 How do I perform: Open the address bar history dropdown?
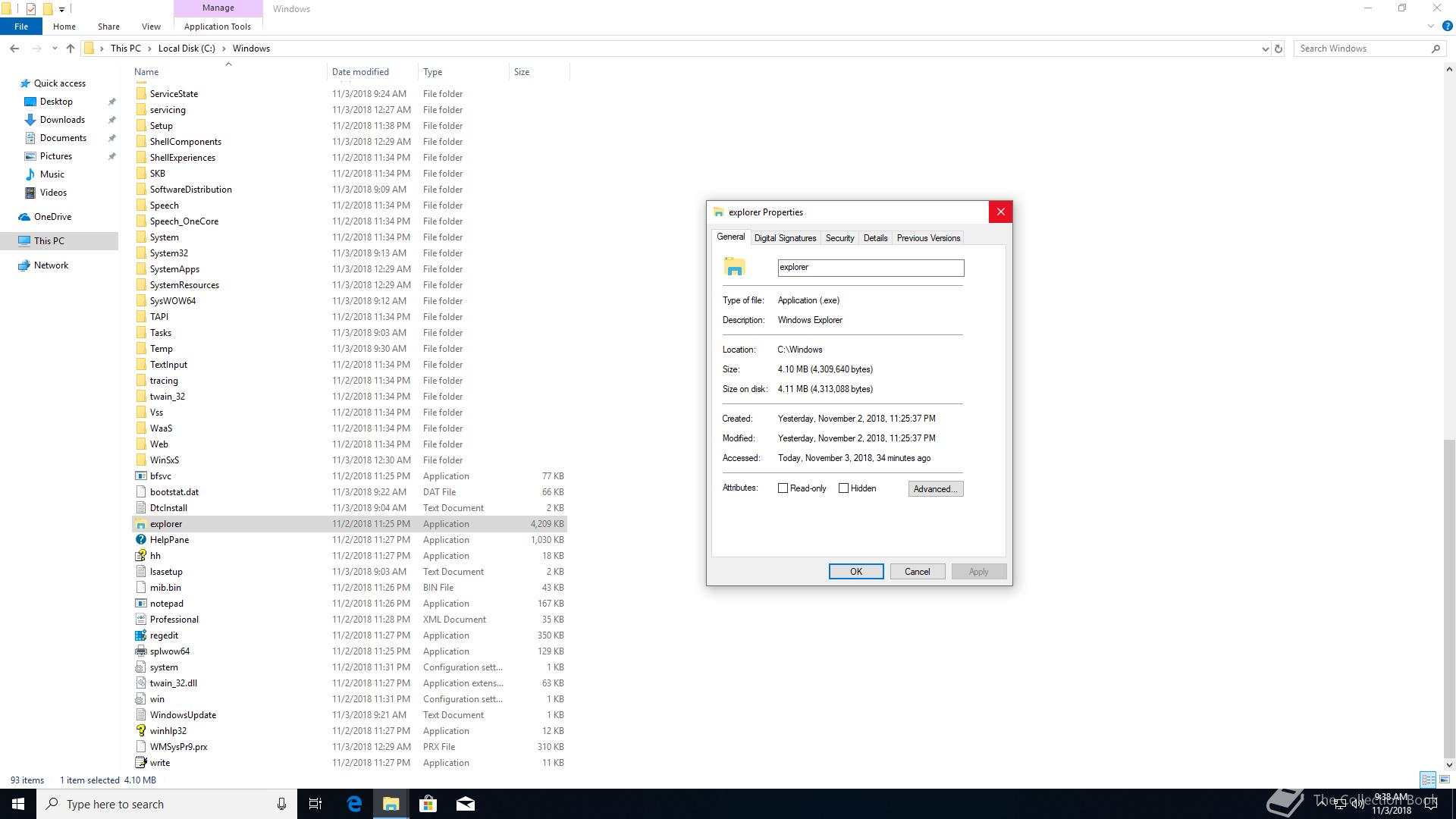[x=1265, y=49]
